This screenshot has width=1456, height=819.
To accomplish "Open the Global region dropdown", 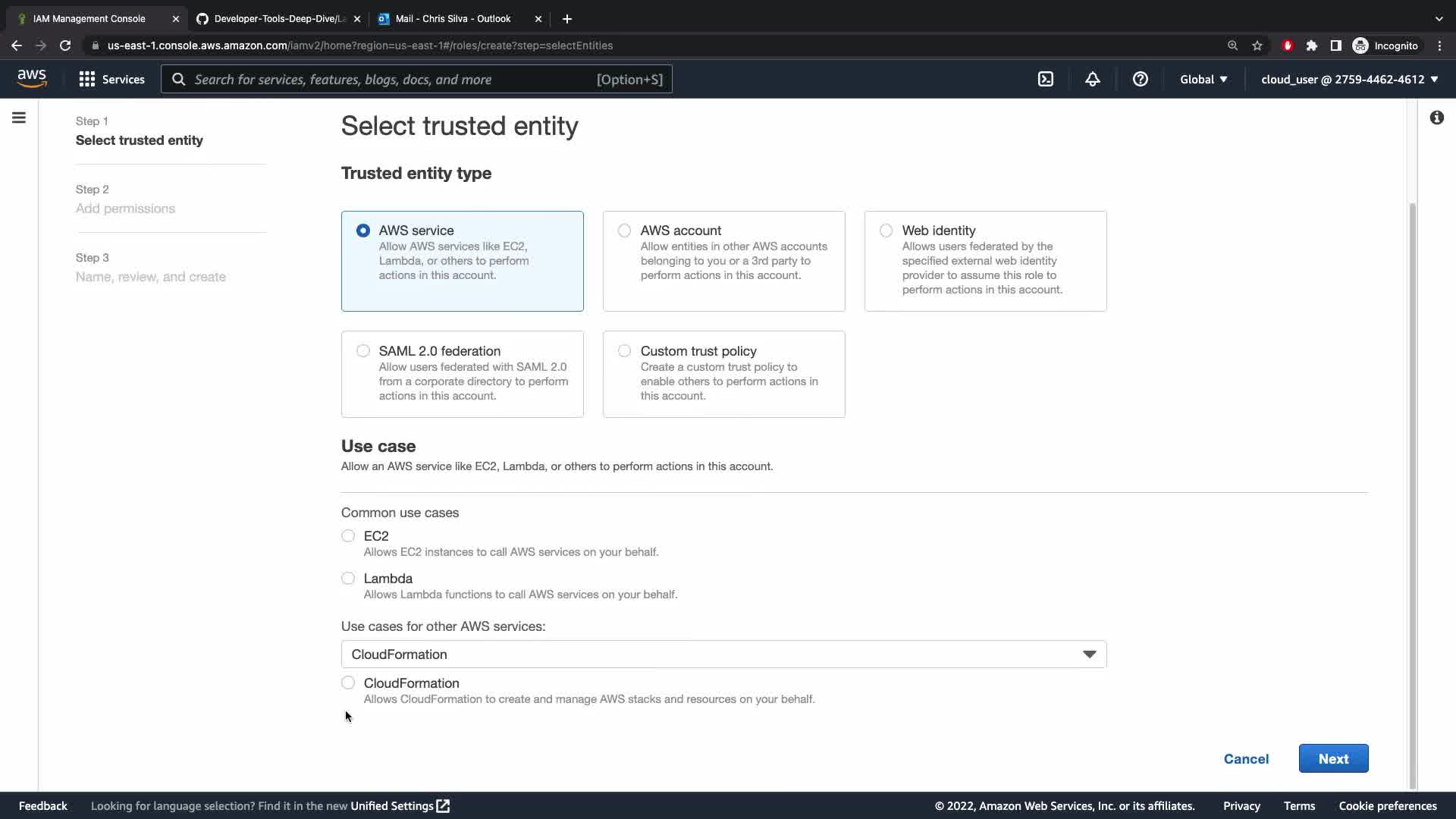I will [1203, 79].
